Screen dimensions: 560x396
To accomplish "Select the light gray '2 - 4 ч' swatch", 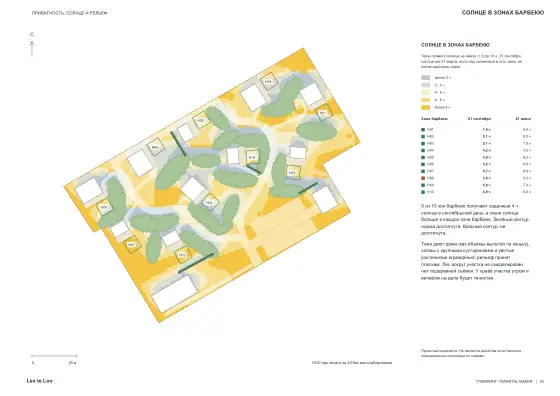I will [x=426, y=85].
